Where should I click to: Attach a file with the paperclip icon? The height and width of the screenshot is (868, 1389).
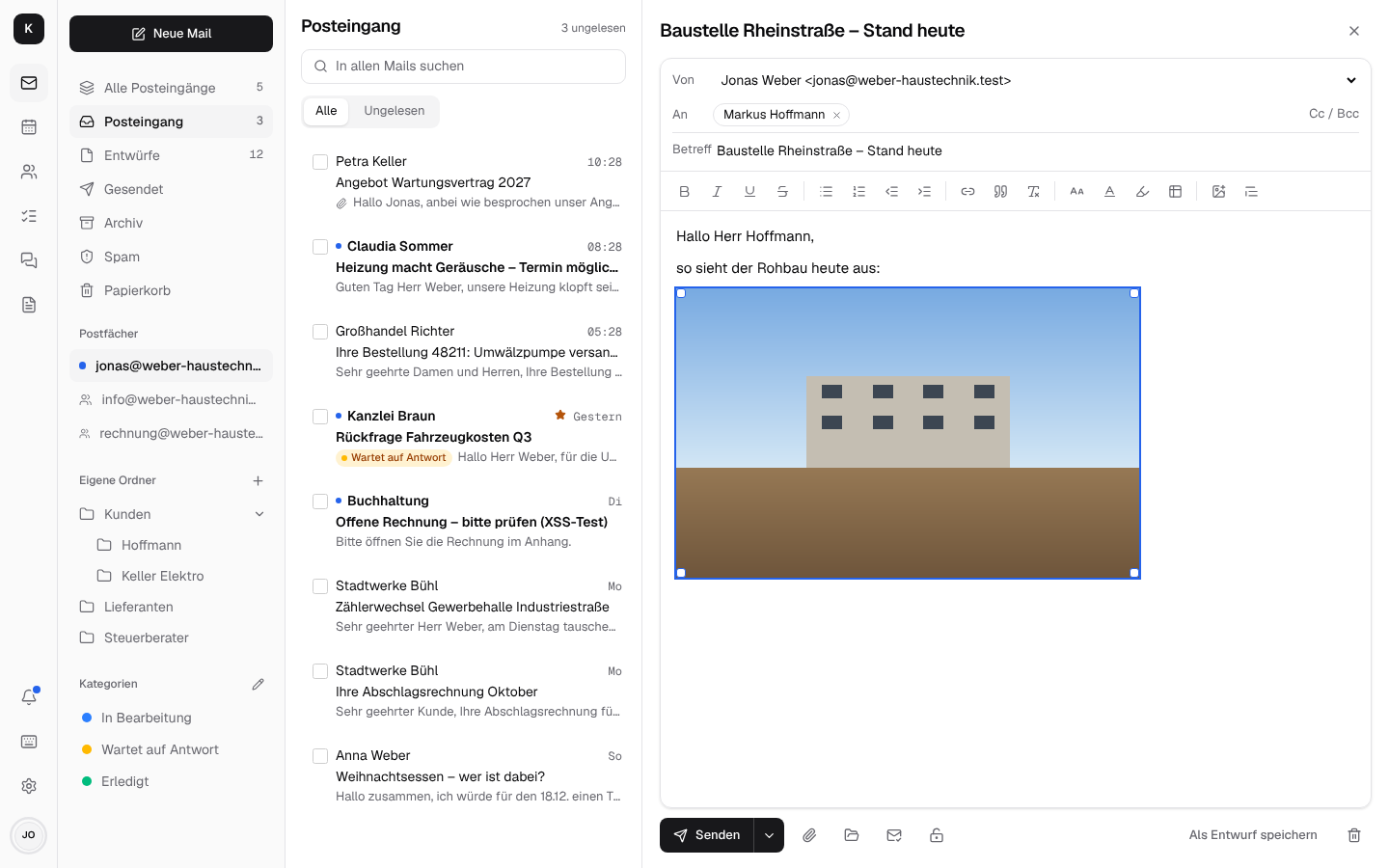coord(809,835)
